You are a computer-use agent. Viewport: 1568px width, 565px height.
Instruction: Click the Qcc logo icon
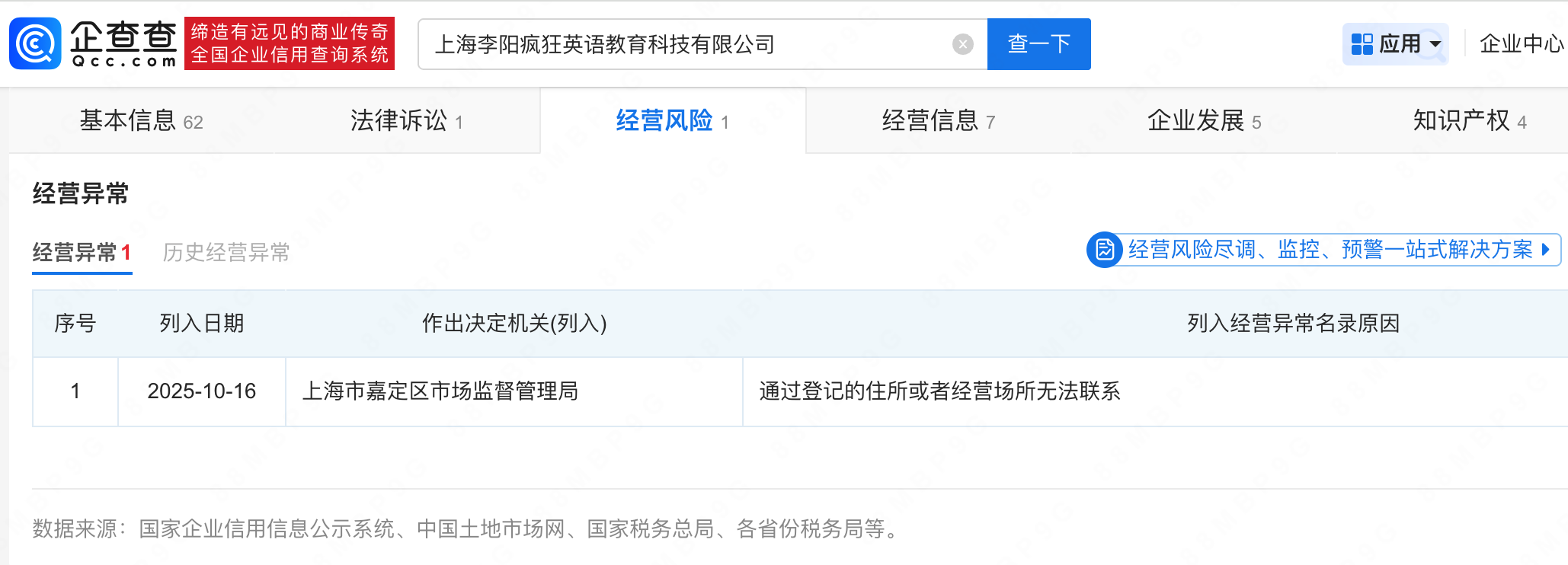pos(35,43)
